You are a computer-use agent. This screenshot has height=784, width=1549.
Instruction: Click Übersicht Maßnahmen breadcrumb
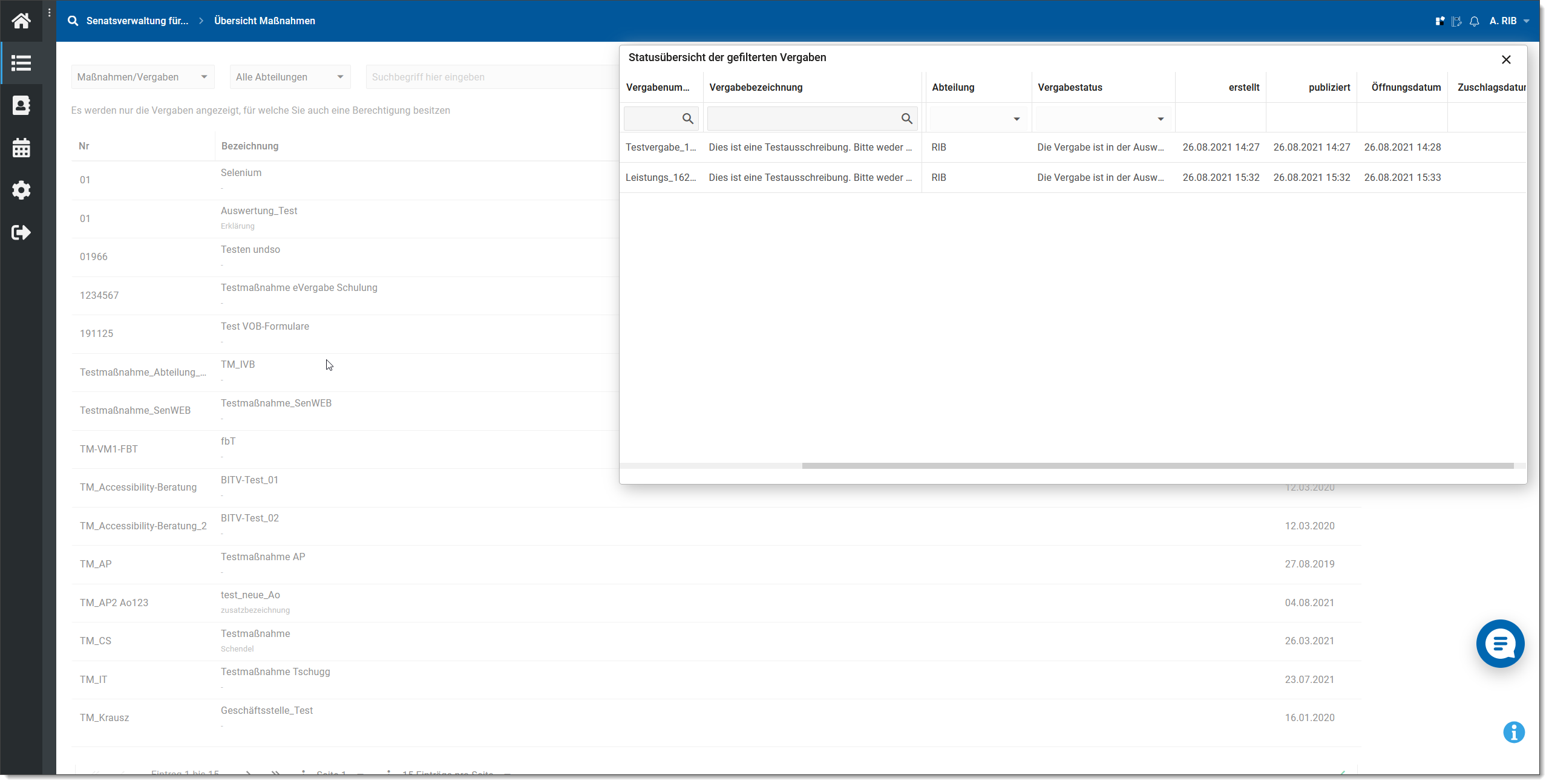pyautogui.click(x=264, y=21)
